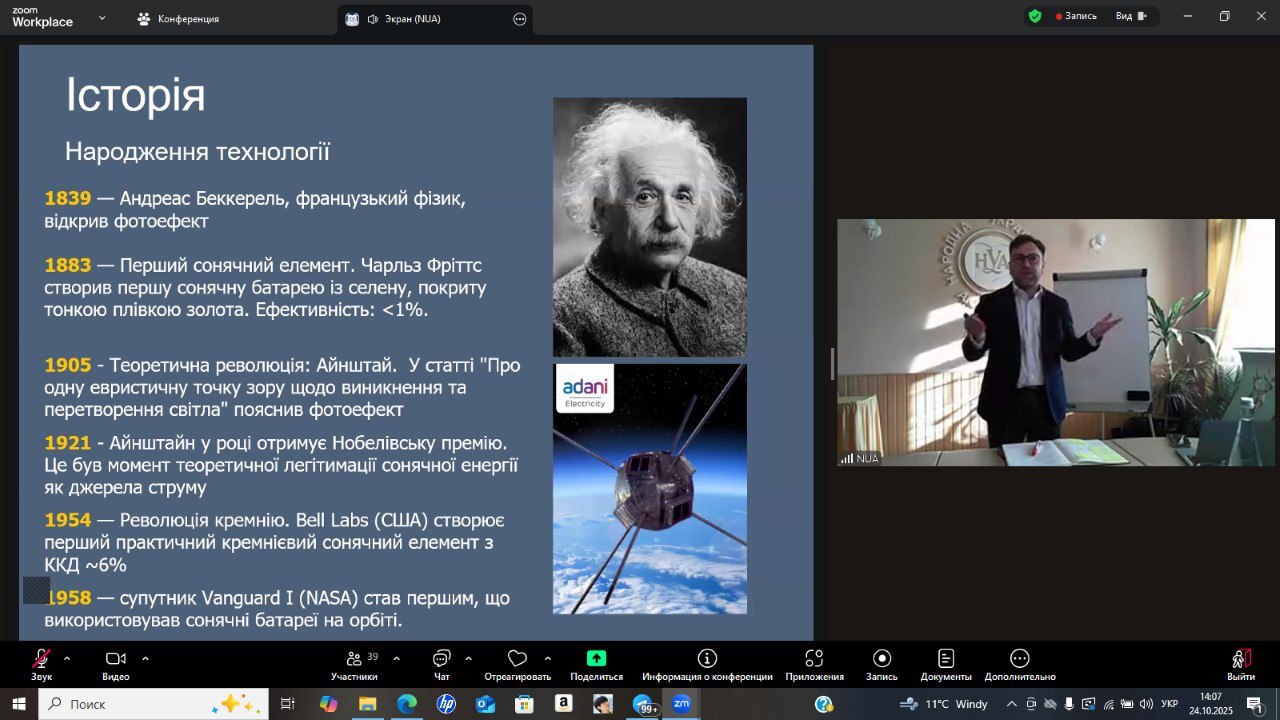Viewport: 1280px width, 720px height.
Task: Open the Приложения apps icon
Action: point(814,659)
